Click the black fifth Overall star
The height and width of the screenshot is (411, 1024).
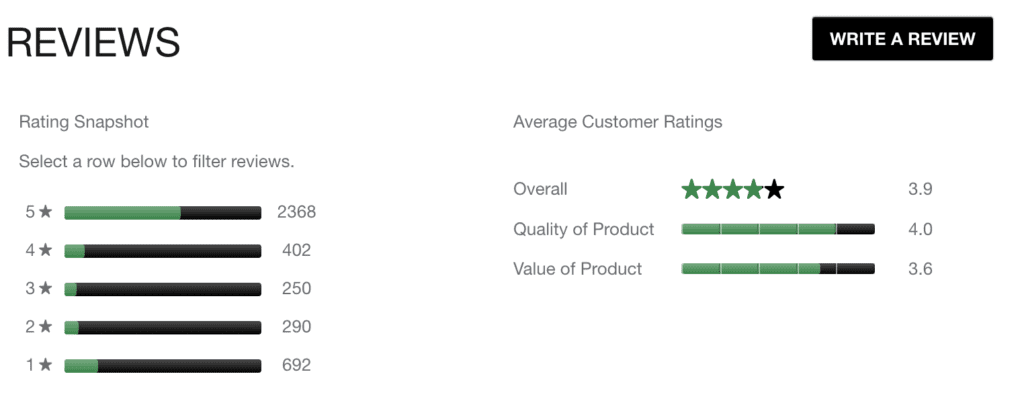[774, 189]
